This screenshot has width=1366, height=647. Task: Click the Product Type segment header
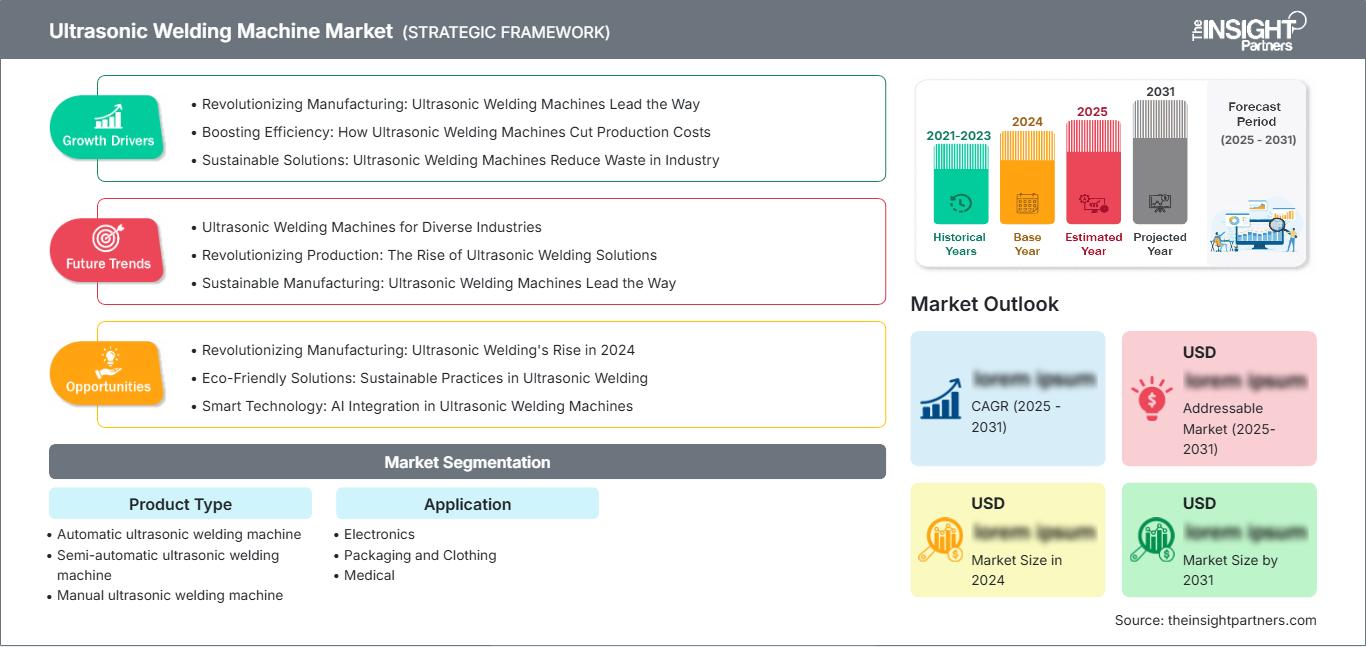coord(180,504)
